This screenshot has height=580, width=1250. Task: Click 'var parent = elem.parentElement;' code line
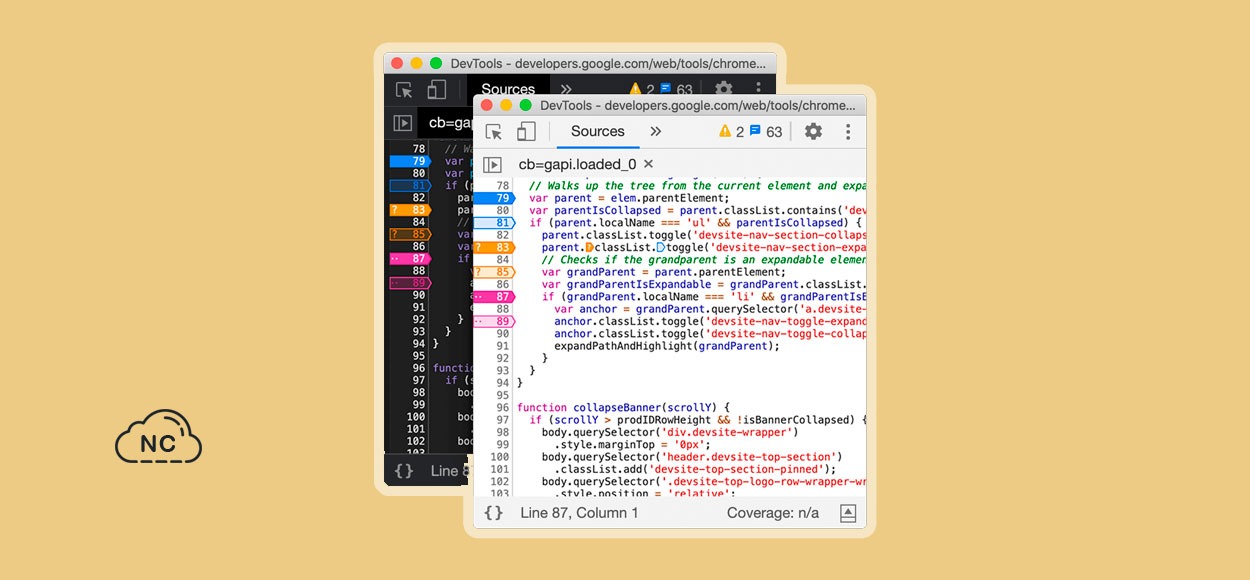tap(629, 198)
